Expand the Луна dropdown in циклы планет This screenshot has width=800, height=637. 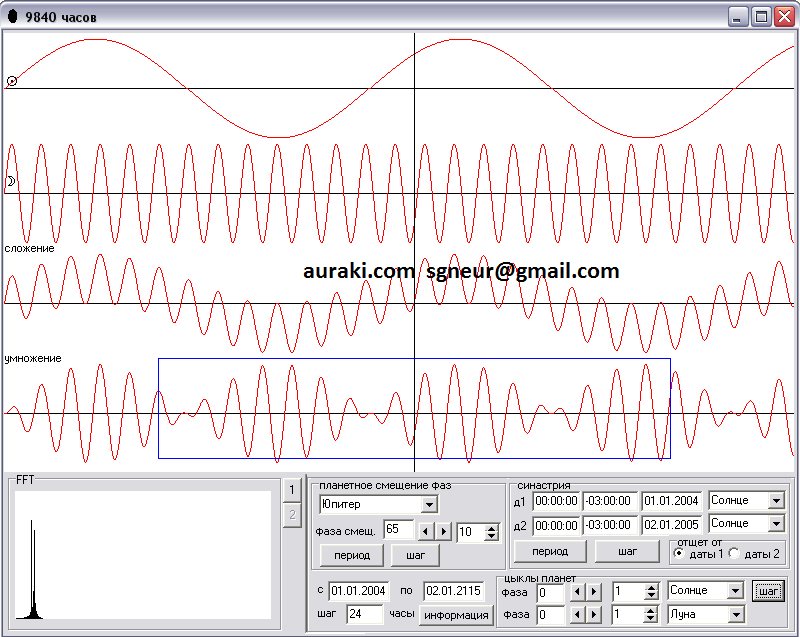[x=737, y=615]
